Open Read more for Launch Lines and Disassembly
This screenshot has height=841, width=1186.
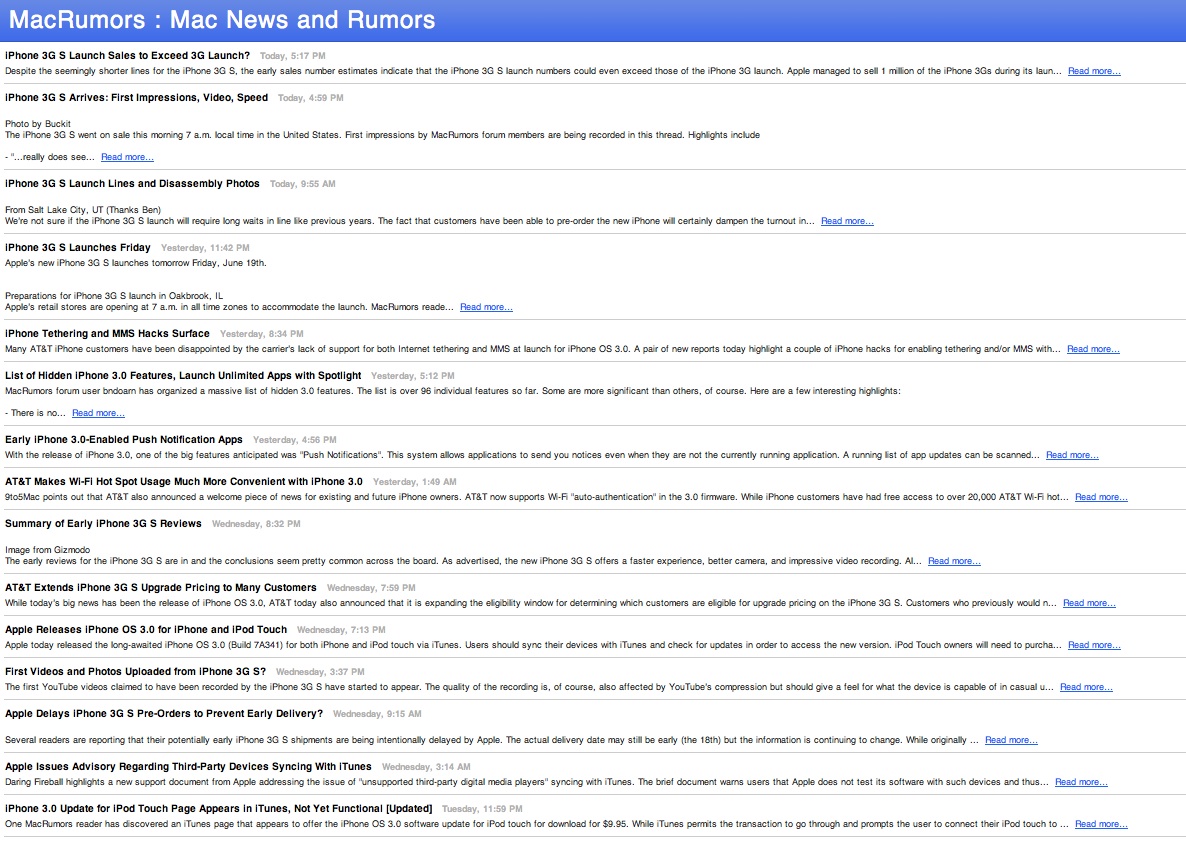click(847, 222)
